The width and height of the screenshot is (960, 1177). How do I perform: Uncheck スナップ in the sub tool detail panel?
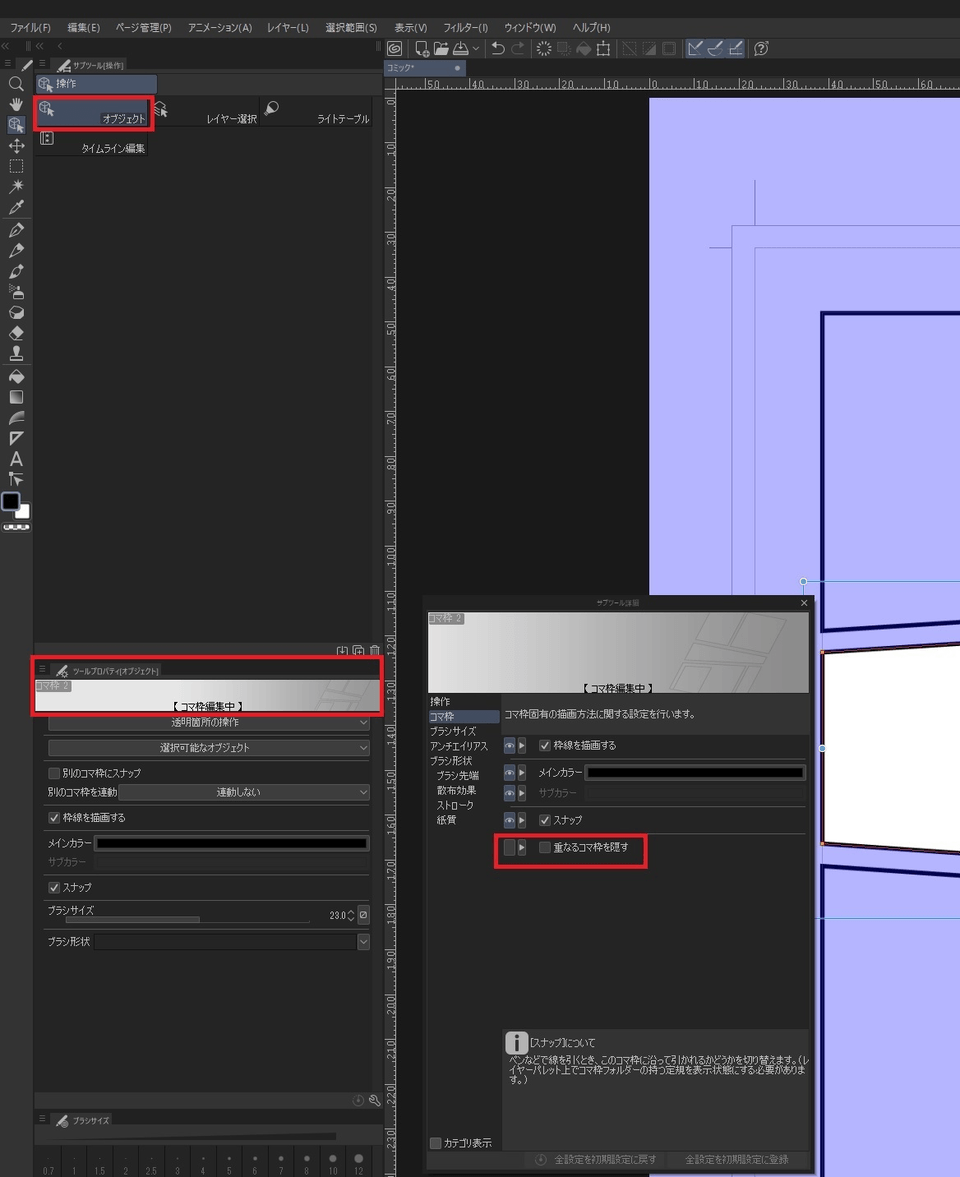(545, 819)
